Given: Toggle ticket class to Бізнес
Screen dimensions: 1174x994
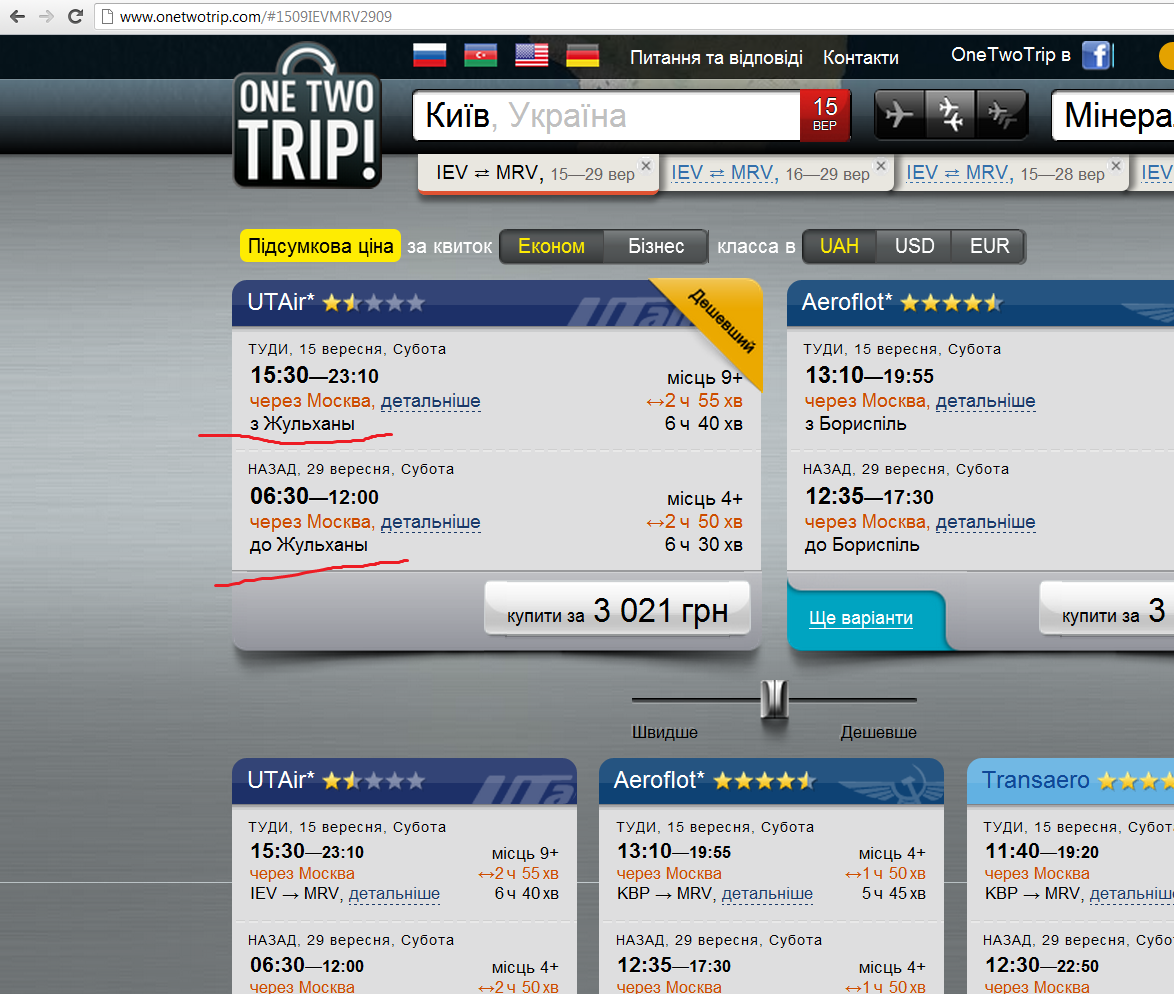Looking at the screenshot, I should [x=656, y=246].
